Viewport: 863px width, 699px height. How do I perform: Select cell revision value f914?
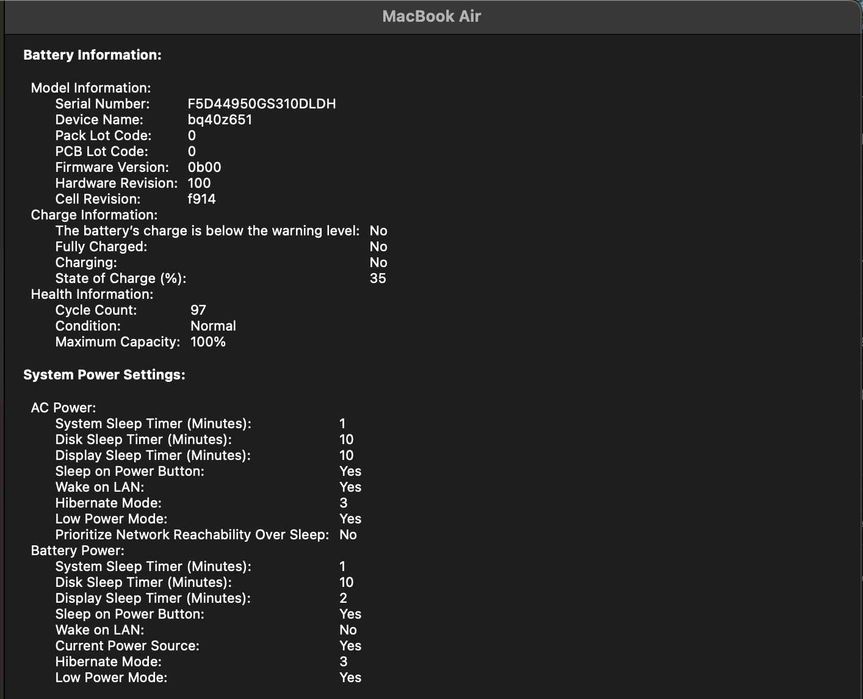pos(201,199)
